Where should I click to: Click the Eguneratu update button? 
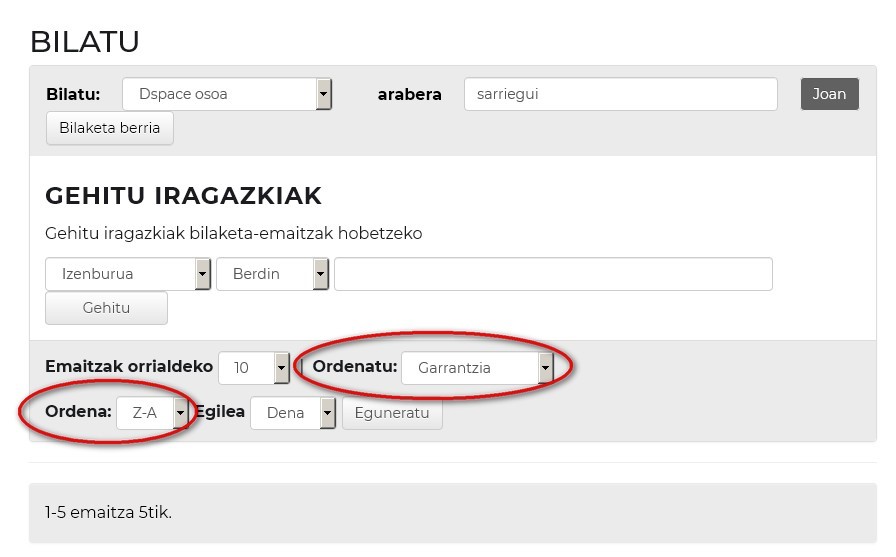tap(392, 412)
